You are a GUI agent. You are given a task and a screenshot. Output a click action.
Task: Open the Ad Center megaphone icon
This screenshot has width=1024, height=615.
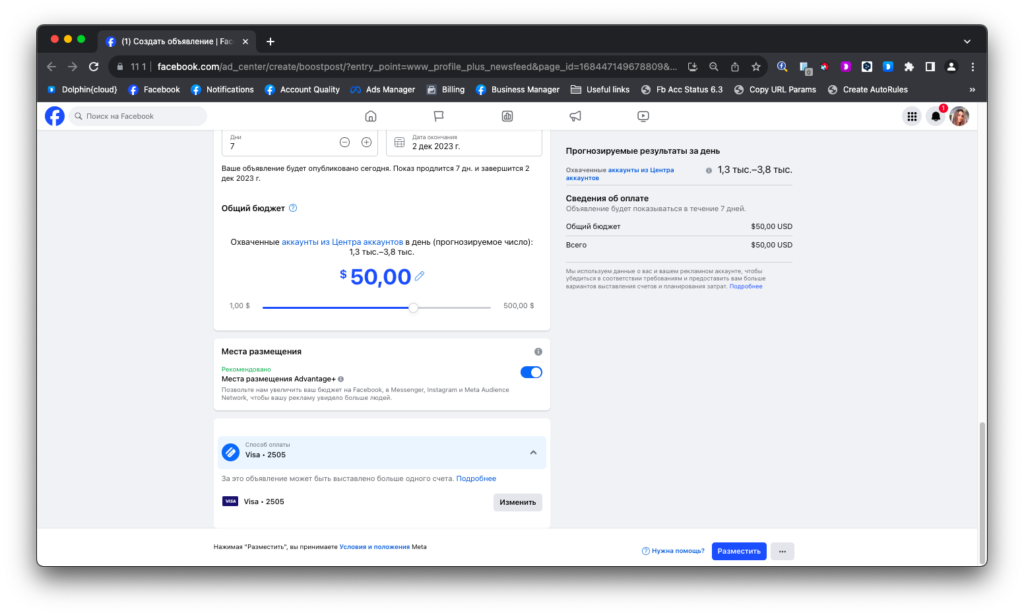click(x=575, y=116)
